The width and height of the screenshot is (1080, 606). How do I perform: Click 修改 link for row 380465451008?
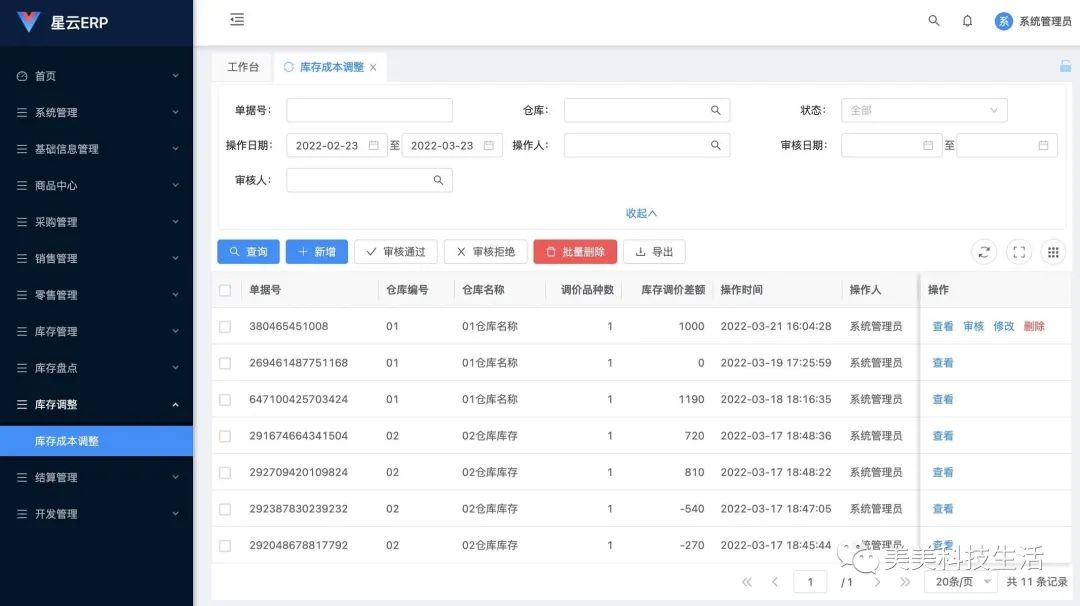point(1004,326)
